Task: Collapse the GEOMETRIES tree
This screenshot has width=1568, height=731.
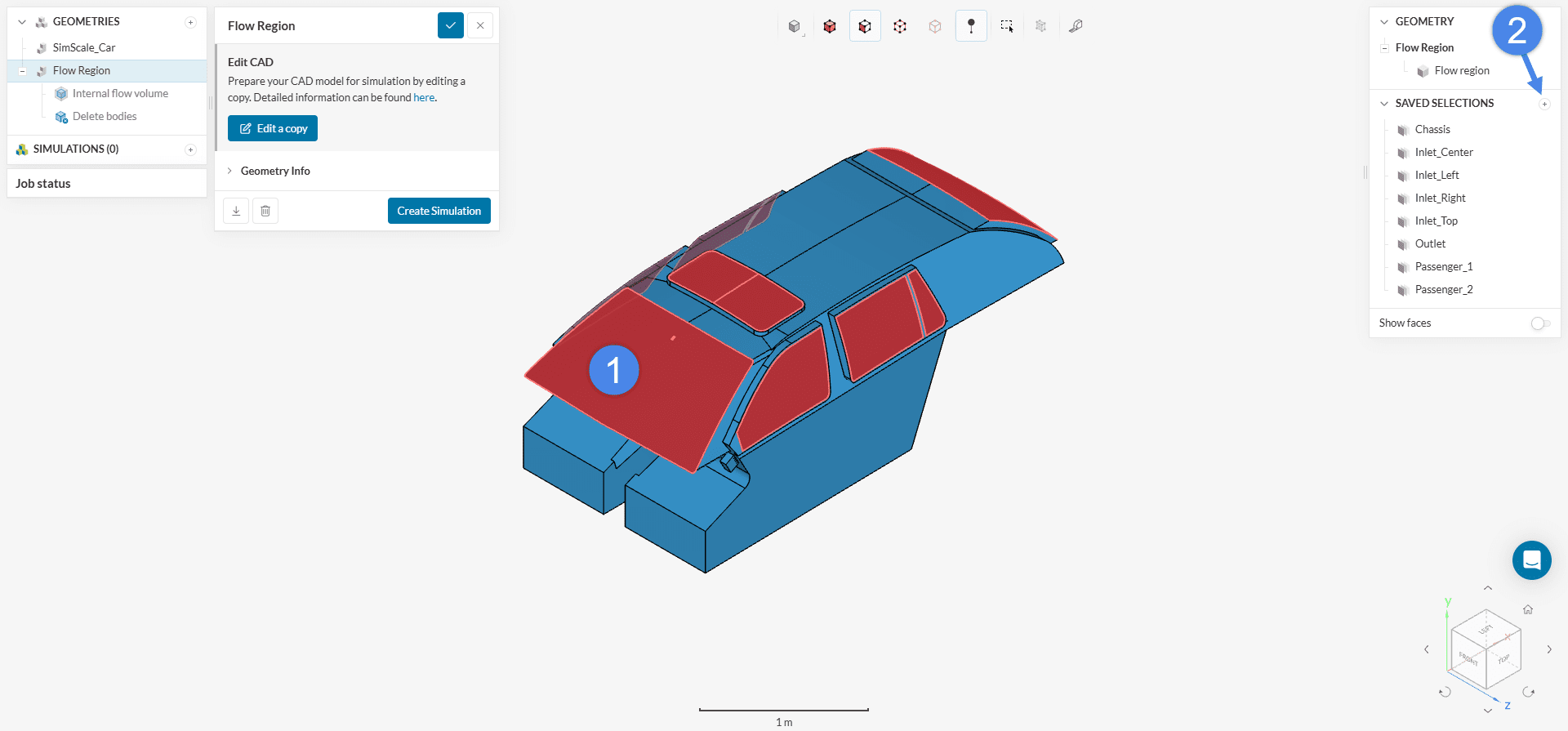Action: point(22,22)
